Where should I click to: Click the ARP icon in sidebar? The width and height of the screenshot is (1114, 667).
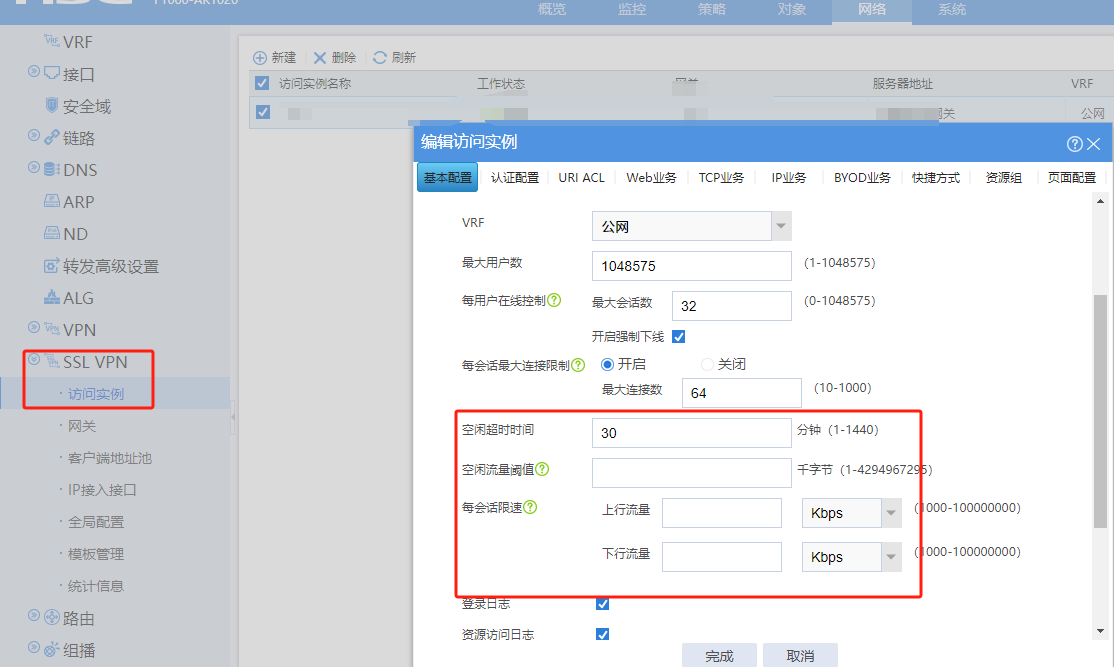pyautogui.click(x=52, y=201)
